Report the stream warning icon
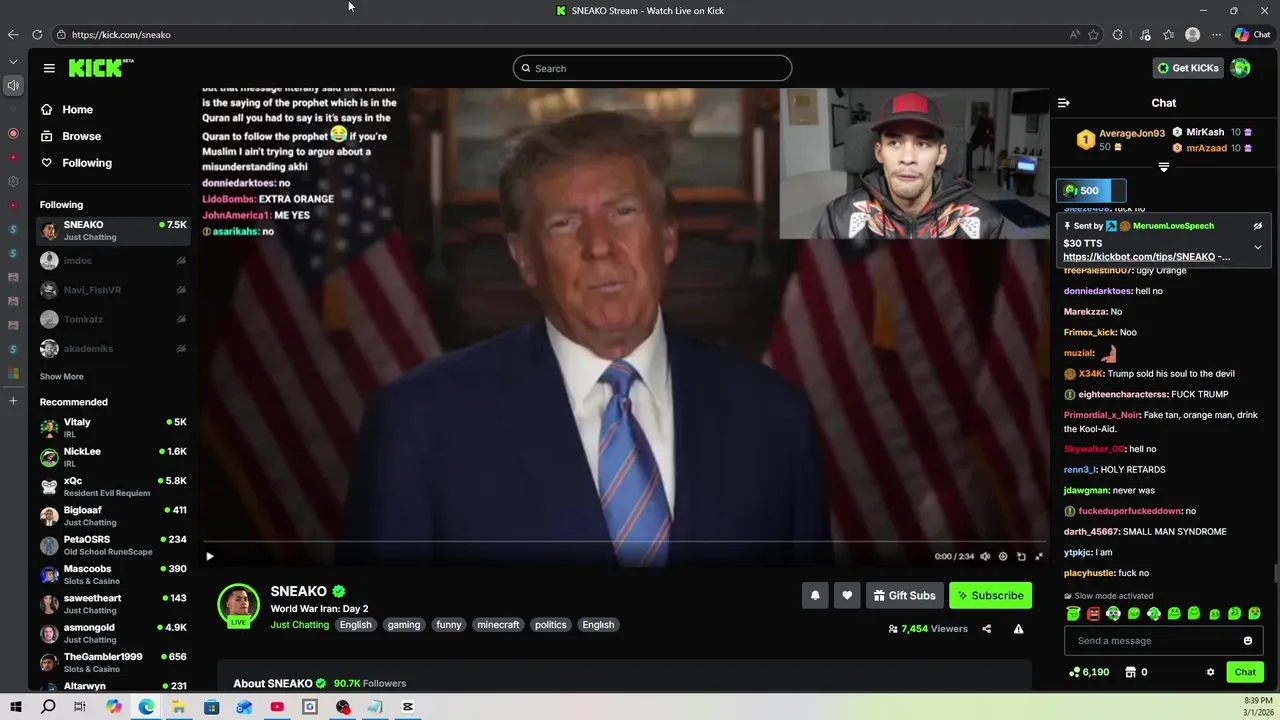The width and height of the screenshot is (1280, 720). (x=1018, y=629)
